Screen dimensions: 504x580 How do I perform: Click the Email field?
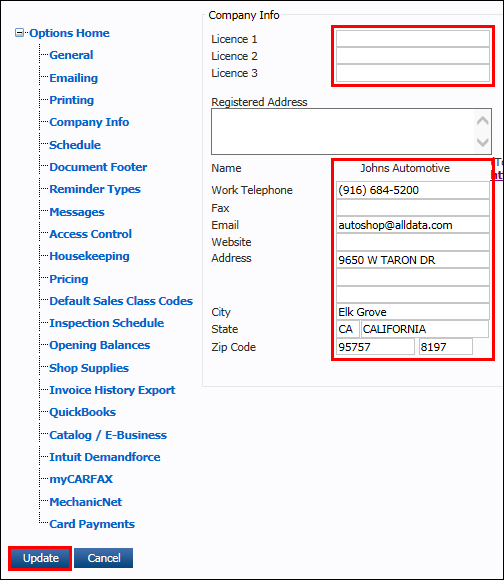pos(413,225)
